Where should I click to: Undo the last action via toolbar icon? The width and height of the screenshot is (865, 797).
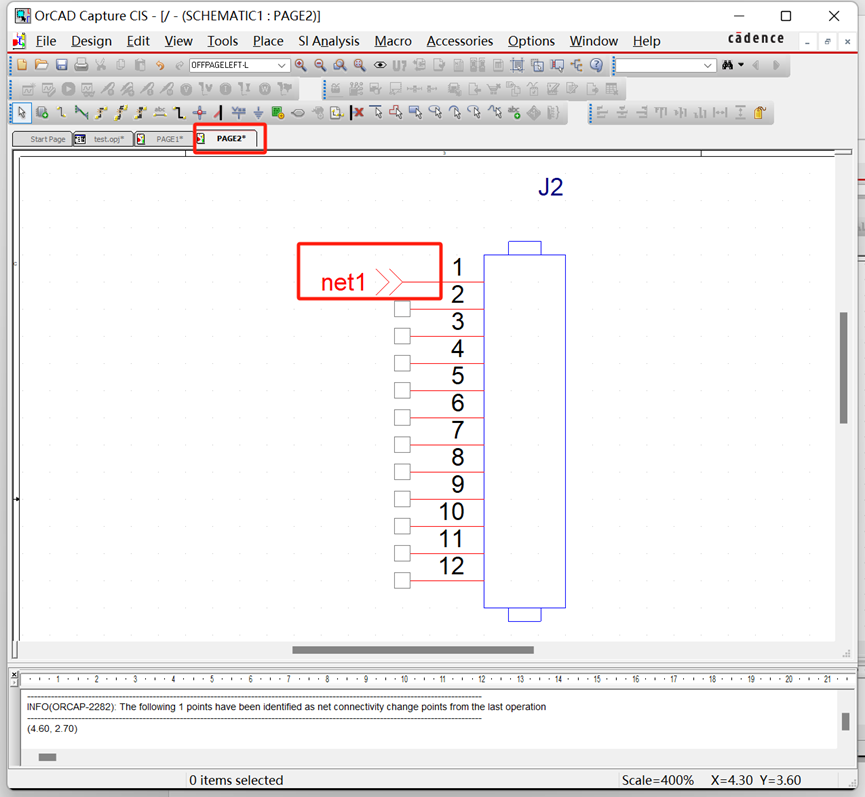point(160,64)
